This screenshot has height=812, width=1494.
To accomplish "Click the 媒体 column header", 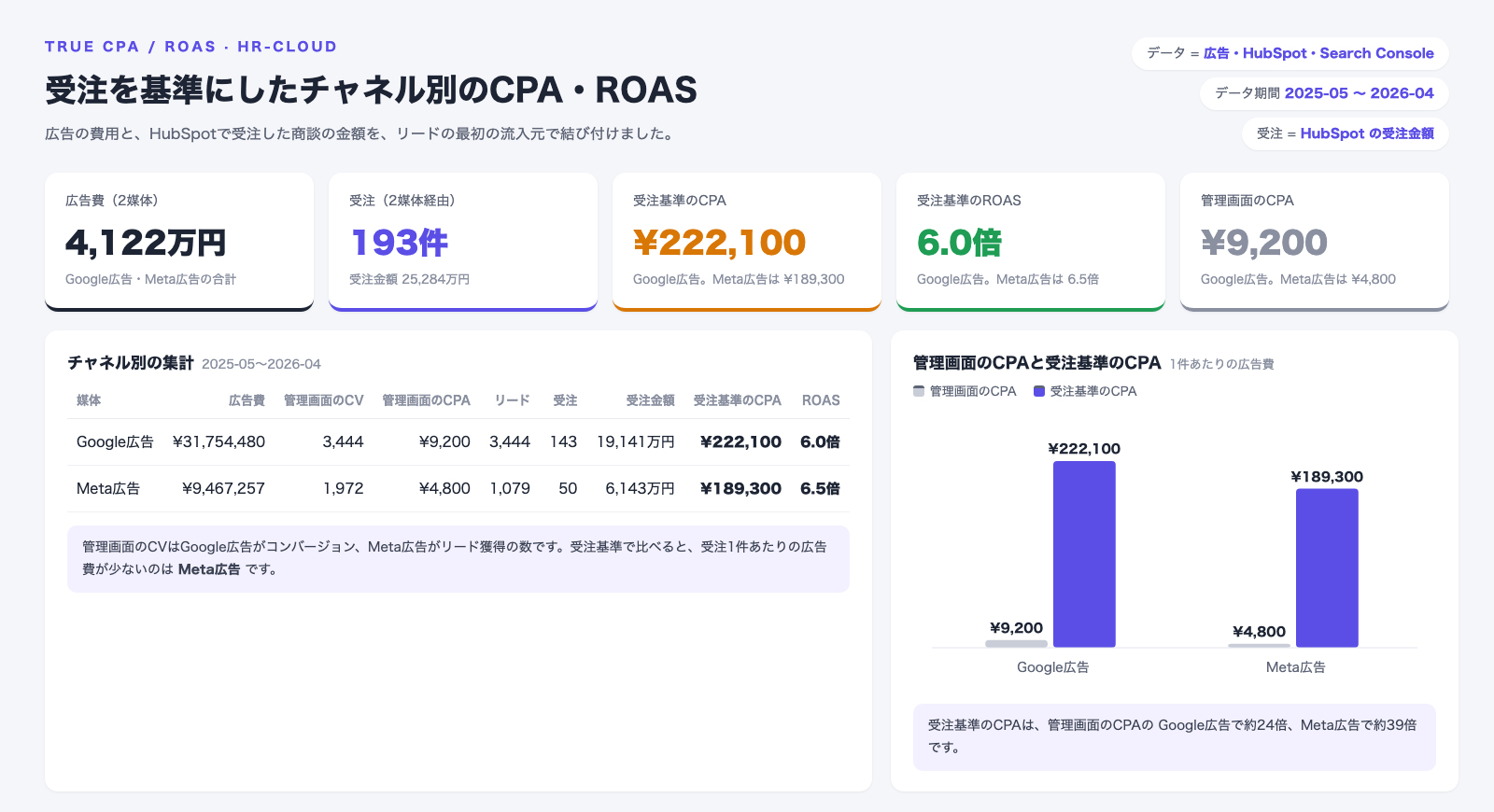I will 89,400.
